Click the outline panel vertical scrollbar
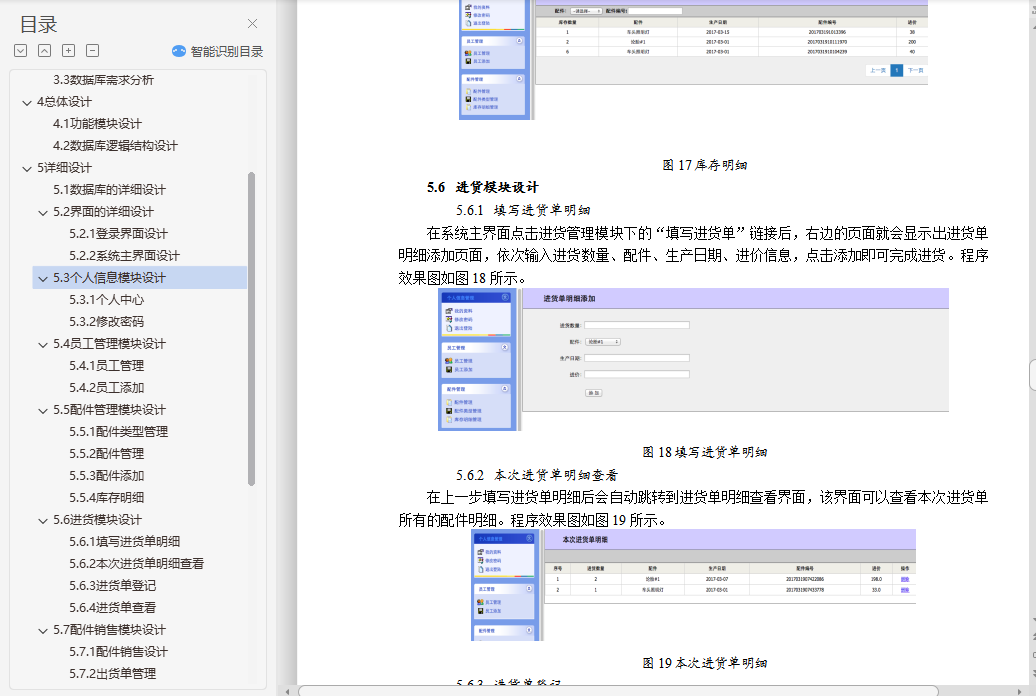The width and height of the screenshot is (1036, 696). [x=251, y=329]
